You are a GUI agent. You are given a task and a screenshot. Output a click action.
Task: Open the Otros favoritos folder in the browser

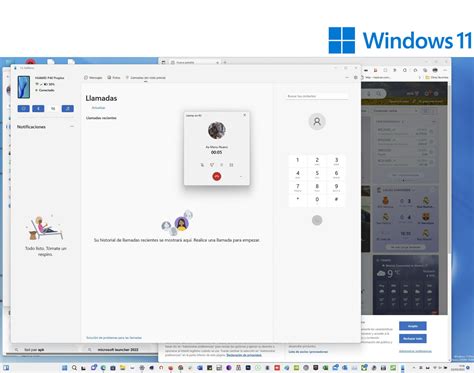point(437,77)
